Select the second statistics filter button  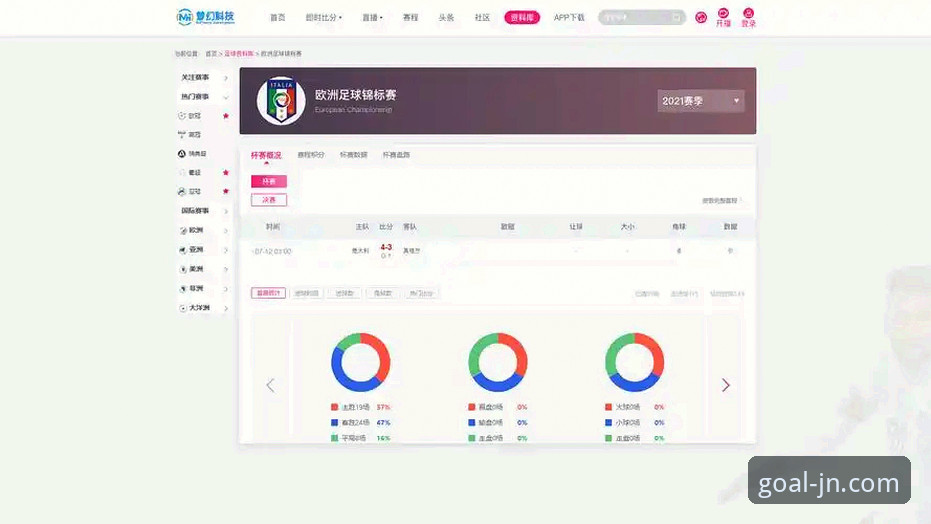[307, 293]
